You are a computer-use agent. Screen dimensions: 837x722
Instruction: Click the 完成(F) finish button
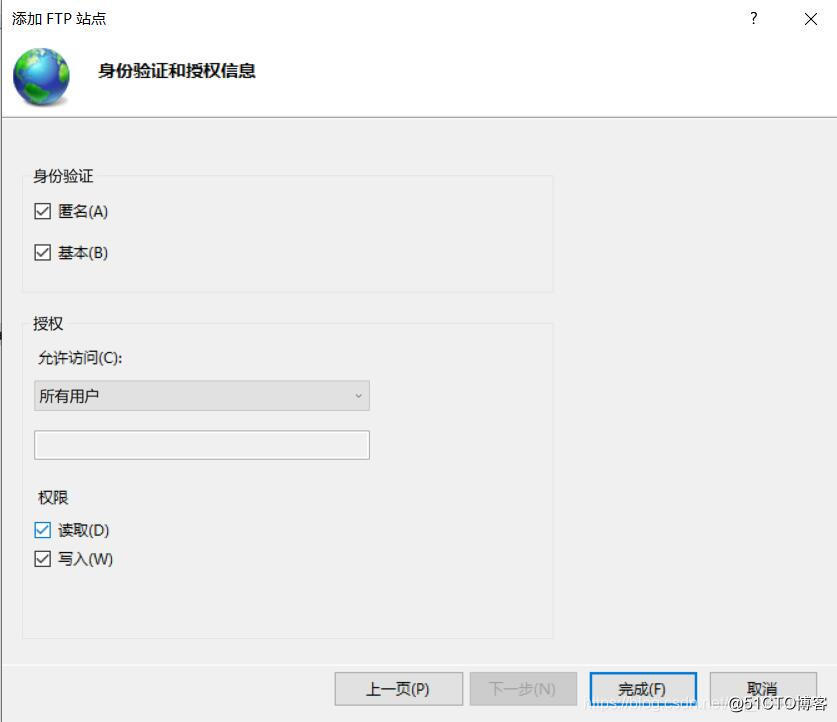(x=643, y=689)
